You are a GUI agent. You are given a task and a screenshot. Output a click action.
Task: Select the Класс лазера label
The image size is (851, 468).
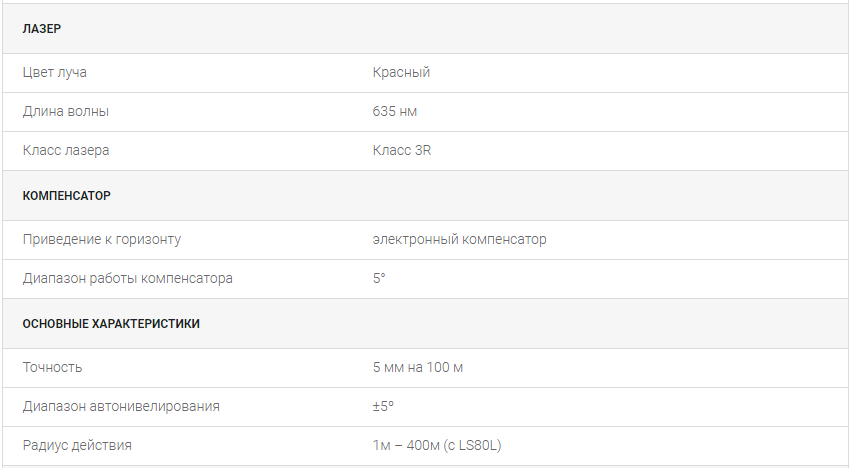point(66,150)
